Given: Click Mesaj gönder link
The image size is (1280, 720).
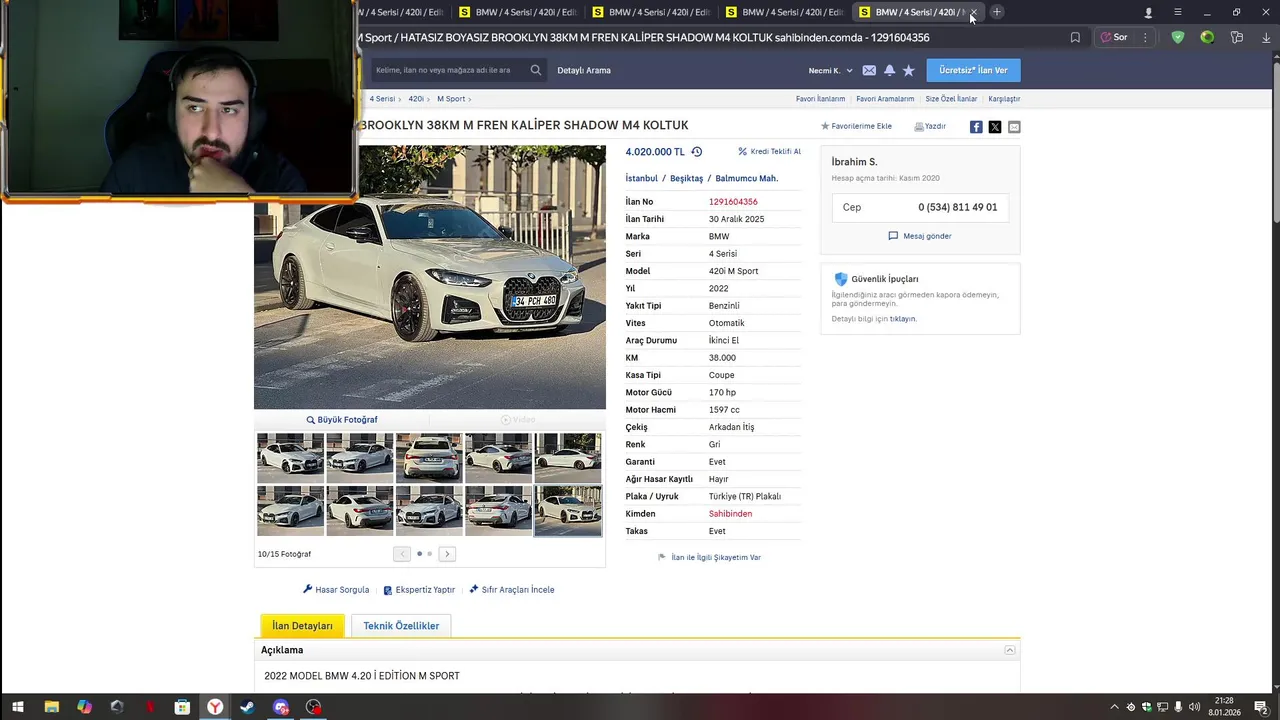Looking at the screenshot, I should tap(920, 236).
